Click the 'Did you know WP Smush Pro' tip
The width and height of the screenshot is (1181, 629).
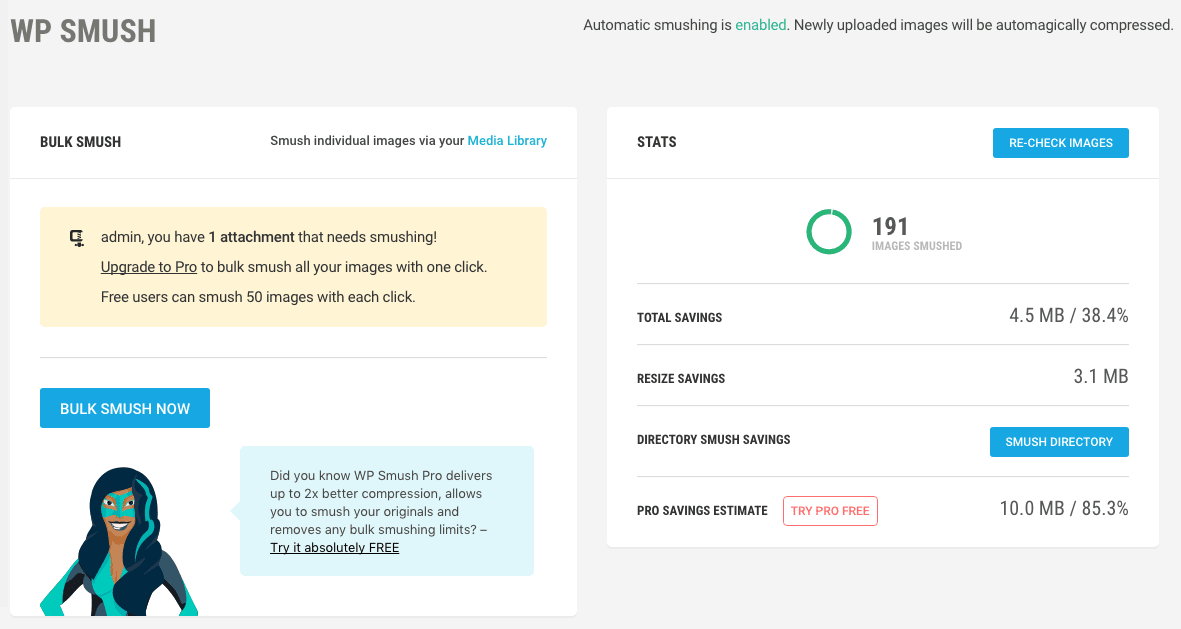click(387, 511)
